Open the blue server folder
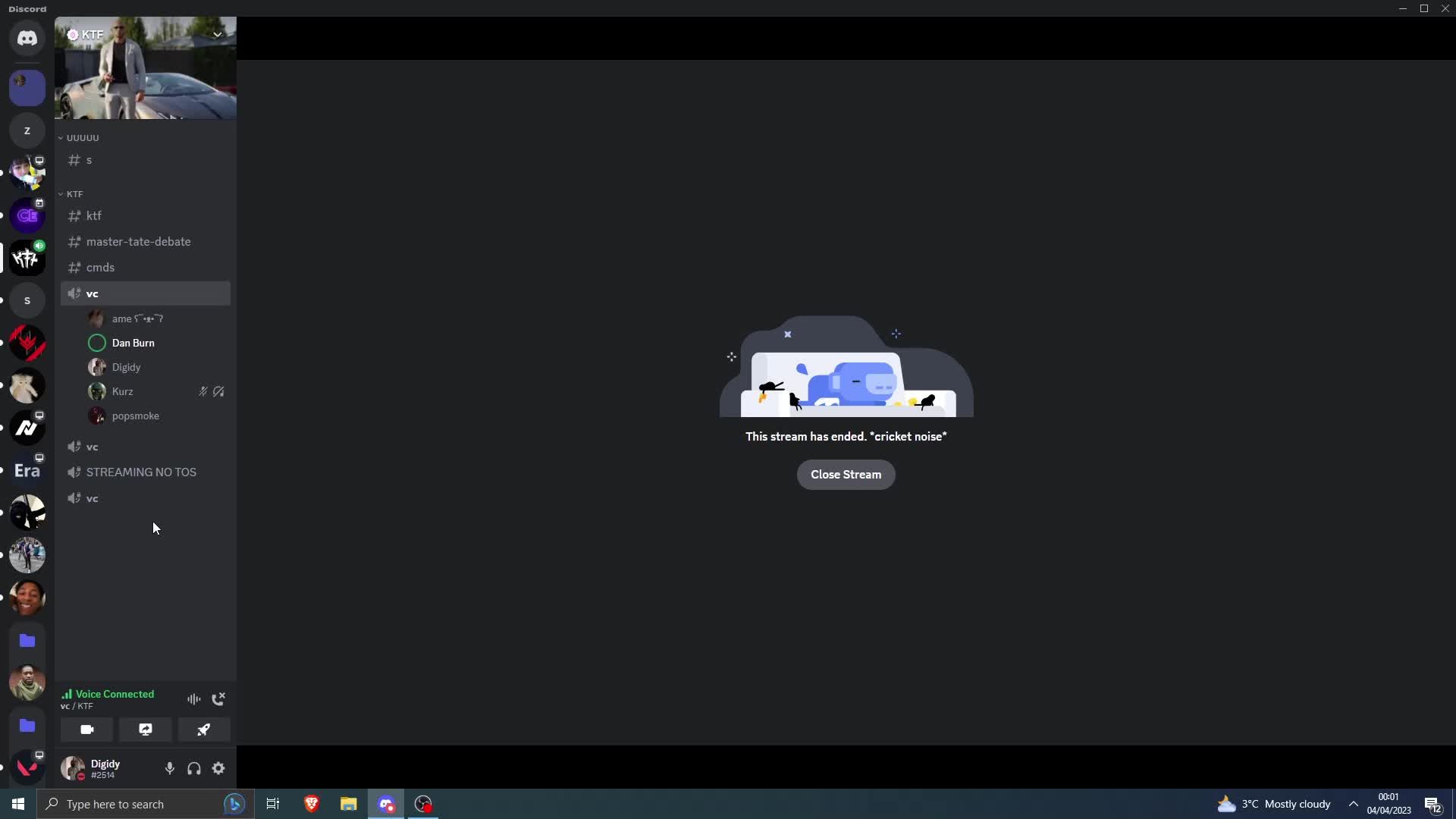 (27, 641)
